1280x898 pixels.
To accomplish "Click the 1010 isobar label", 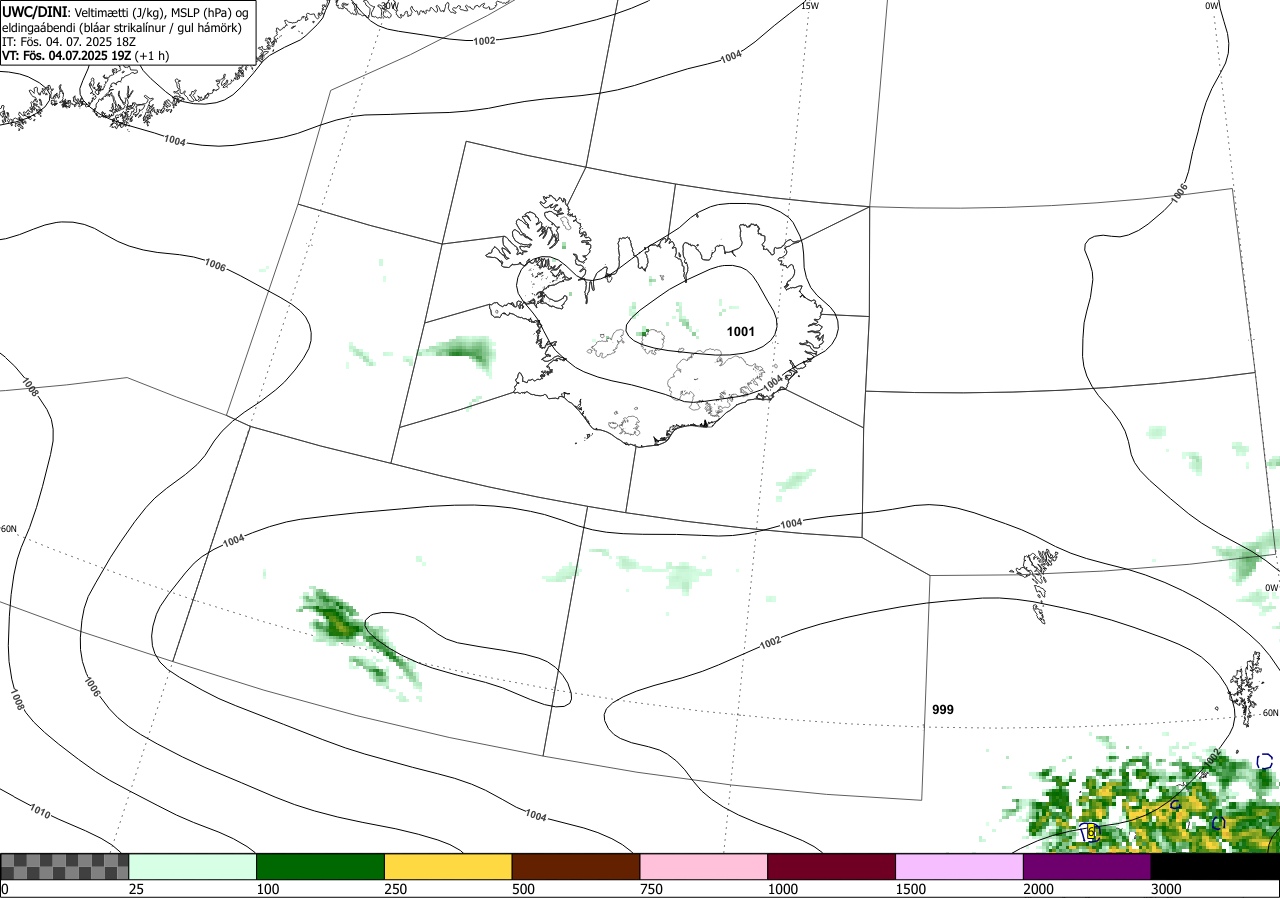I will [41, 811].
